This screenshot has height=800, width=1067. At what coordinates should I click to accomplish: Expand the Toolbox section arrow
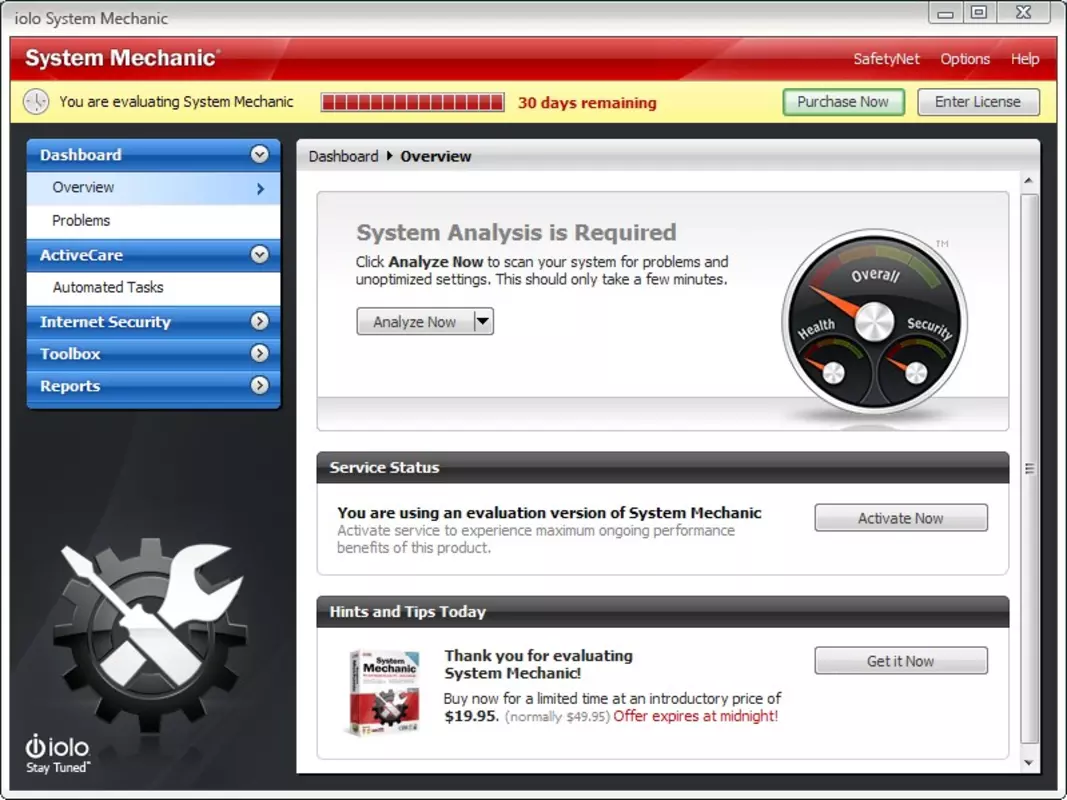259,353
